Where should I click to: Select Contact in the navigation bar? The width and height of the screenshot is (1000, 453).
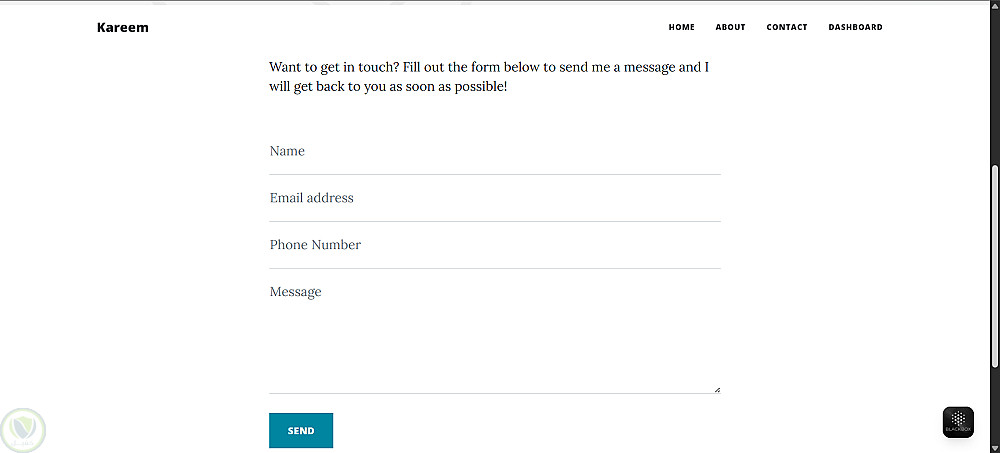[x=786, y=27]
